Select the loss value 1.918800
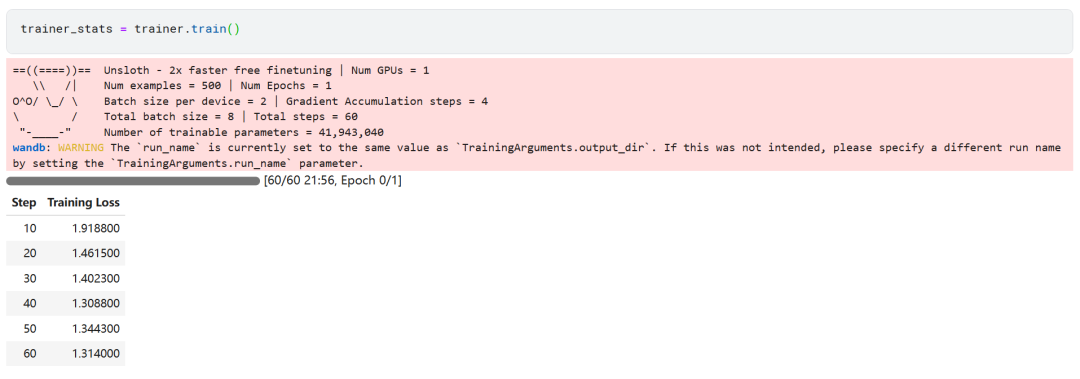Image resolution: width=1080 pixels, height=379 pixels. click(x=96, y=228)
